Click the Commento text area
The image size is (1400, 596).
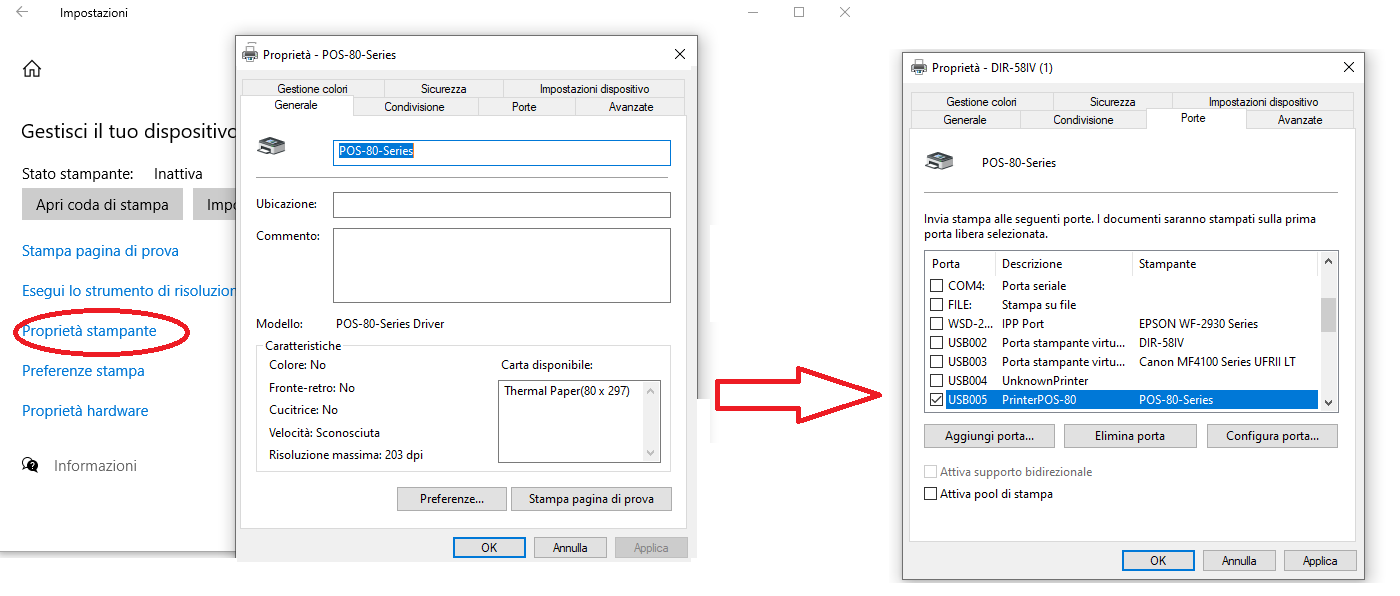502,265
